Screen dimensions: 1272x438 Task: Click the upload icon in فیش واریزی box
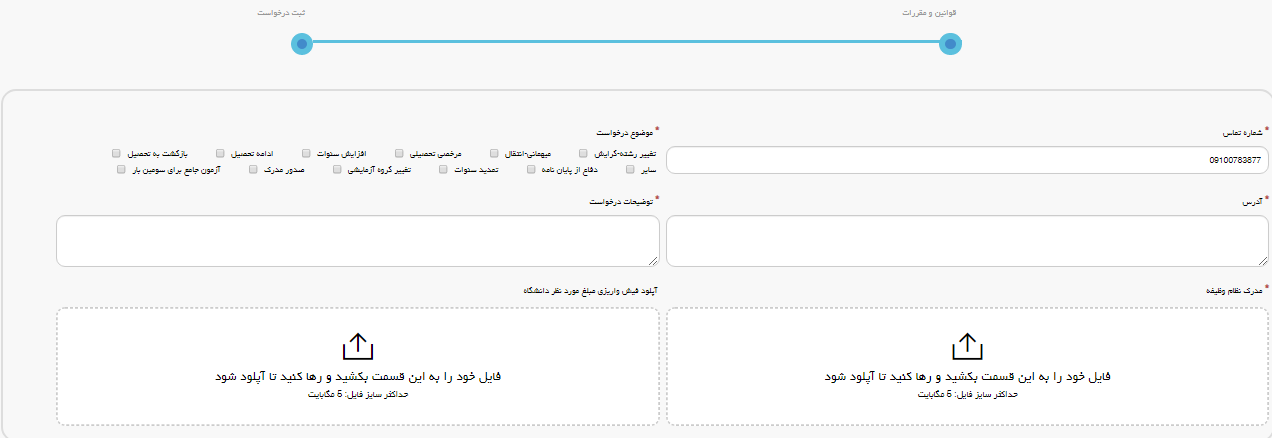point(357,346)
